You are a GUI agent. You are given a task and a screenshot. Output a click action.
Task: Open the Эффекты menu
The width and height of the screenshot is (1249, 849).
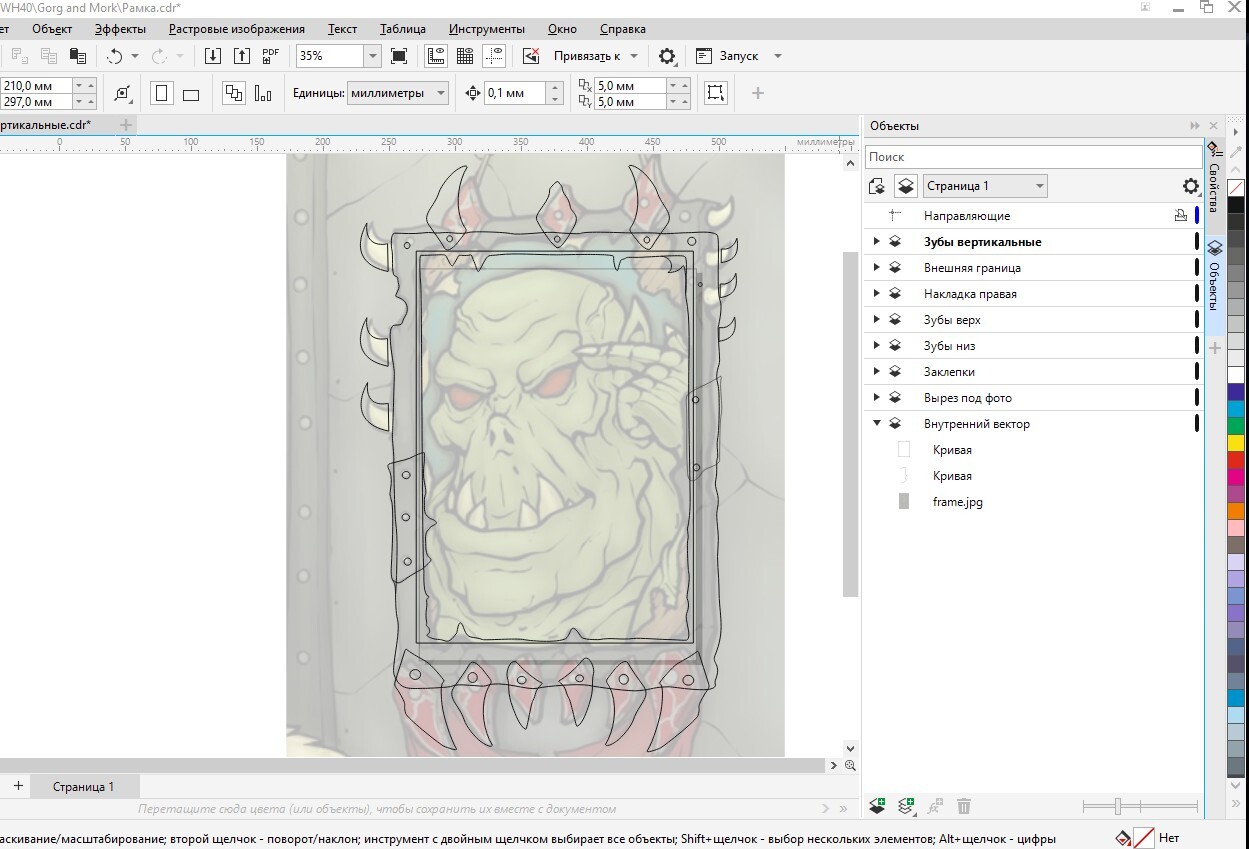[x=120, y=29]
